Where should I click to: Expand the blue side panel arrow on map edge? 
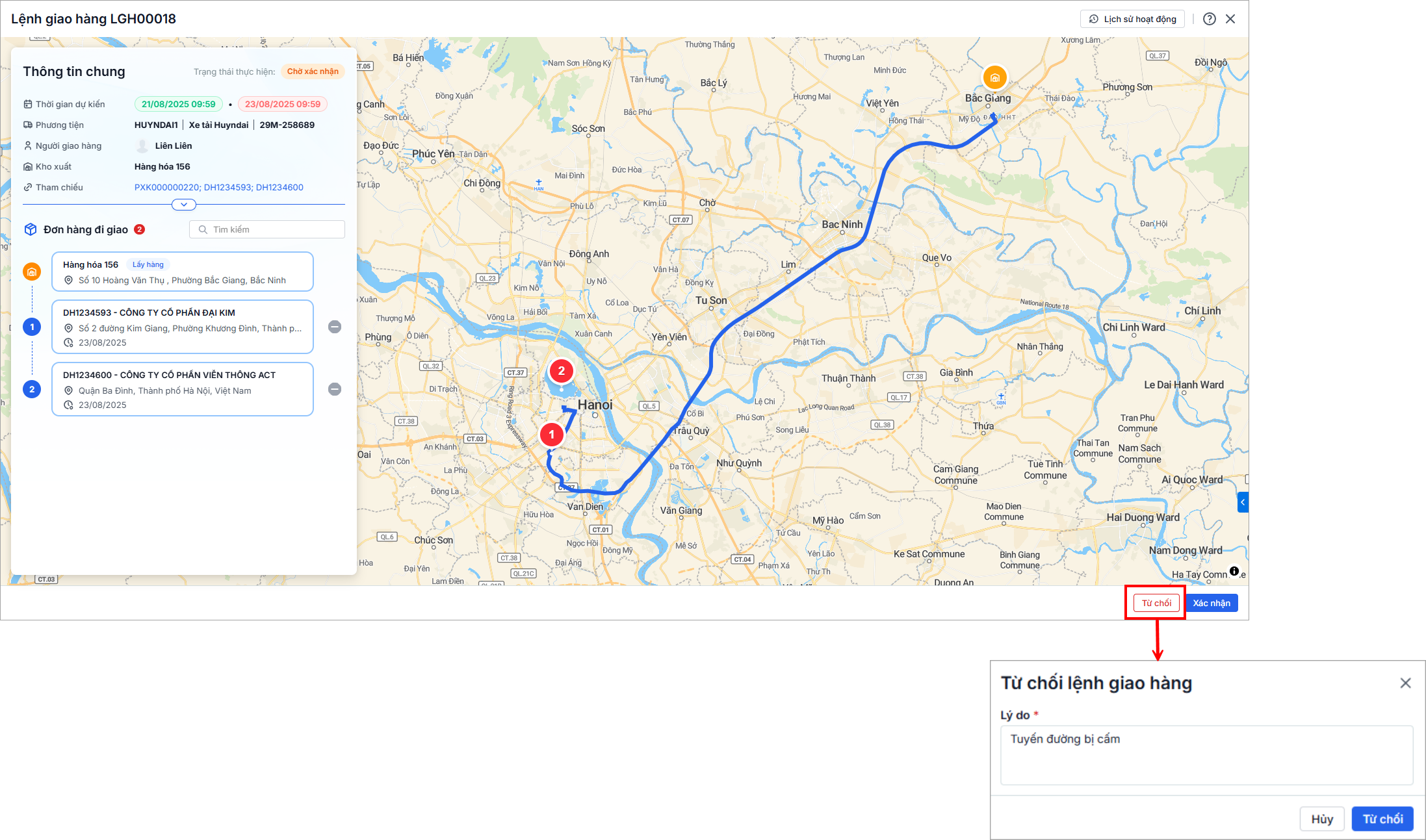[x=1243, y=502]
